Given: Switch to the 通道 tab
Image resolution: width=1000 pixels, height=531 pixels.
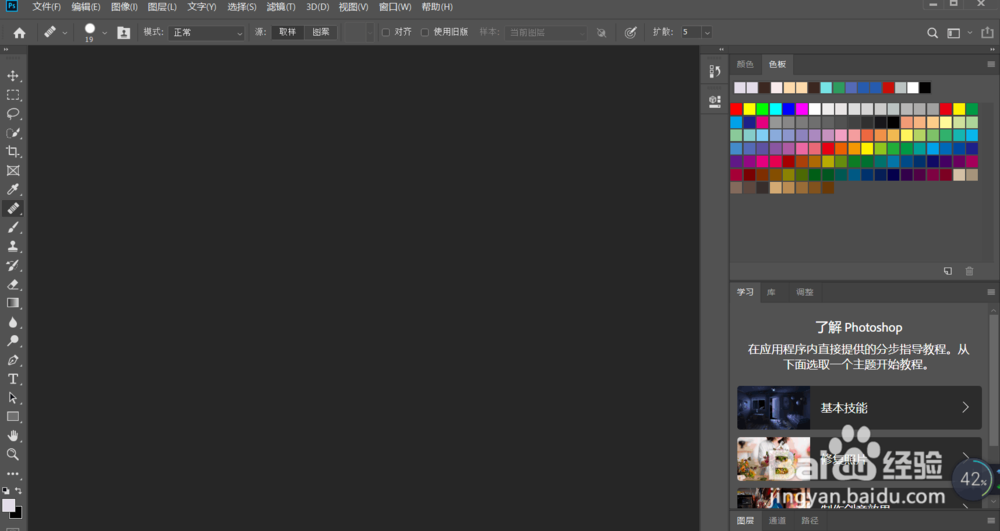Looking at the screenshot, I should 777,520.
